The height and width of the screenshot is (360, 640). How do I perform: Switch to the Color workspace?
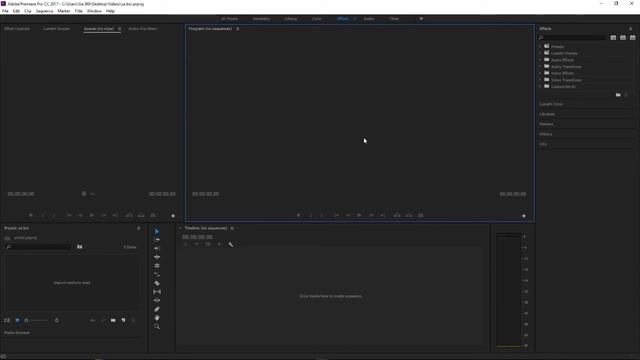(317, 19)
